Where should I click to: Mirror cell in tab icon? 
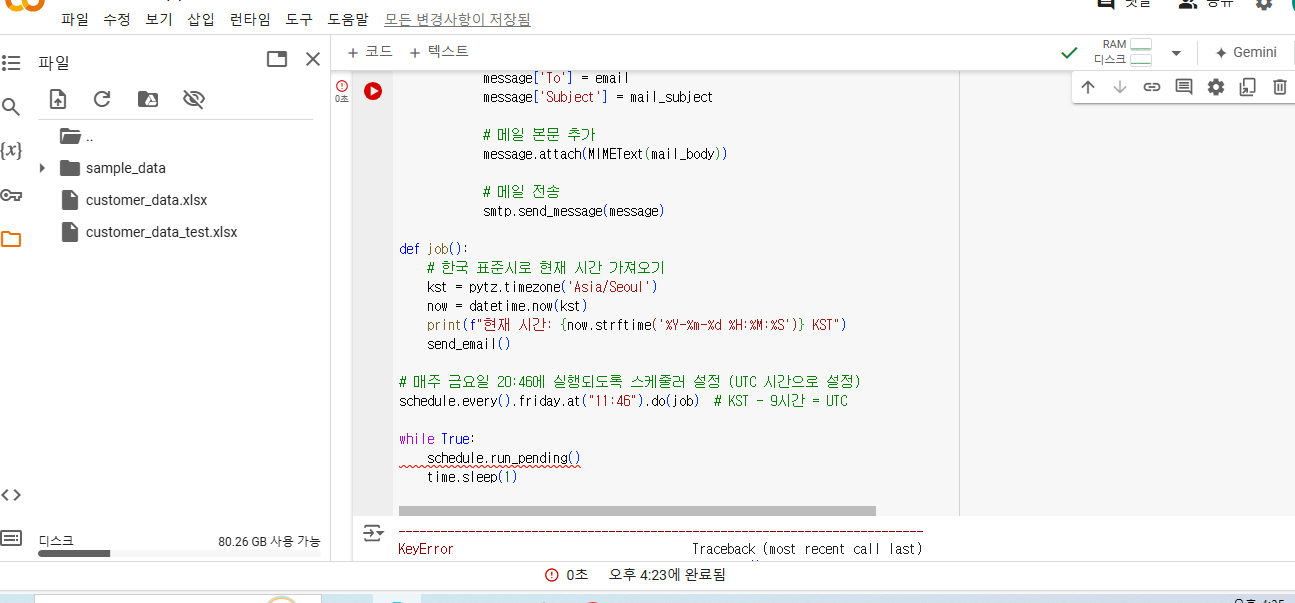pyautogui.click(x=1247, y=87)
